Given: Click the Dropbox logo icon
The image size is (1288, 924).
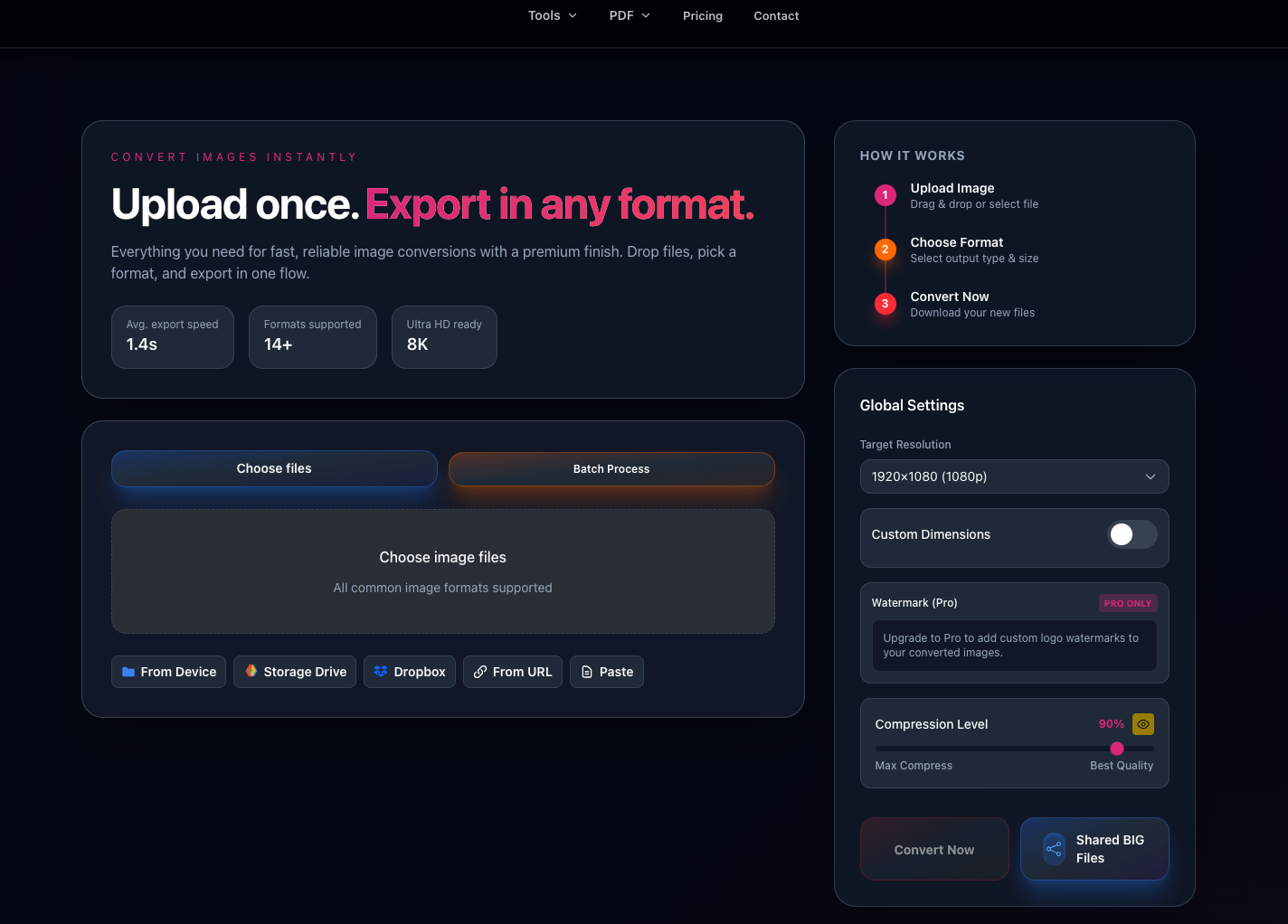Looking at the screenshot, I should coord(381,672).
